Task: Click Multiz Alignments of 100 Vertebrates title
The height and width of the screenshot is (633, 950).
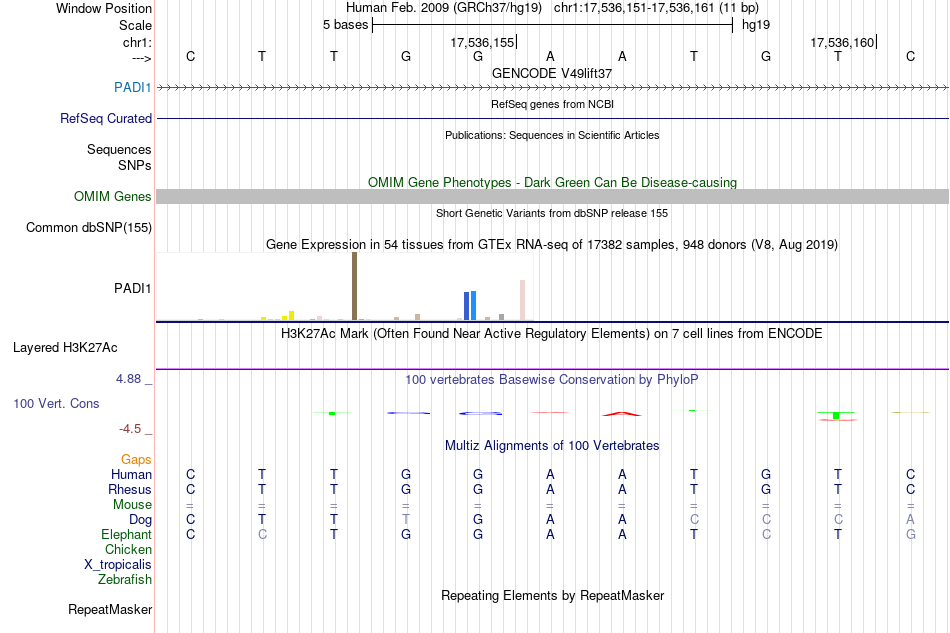Action: coord(552,446)
